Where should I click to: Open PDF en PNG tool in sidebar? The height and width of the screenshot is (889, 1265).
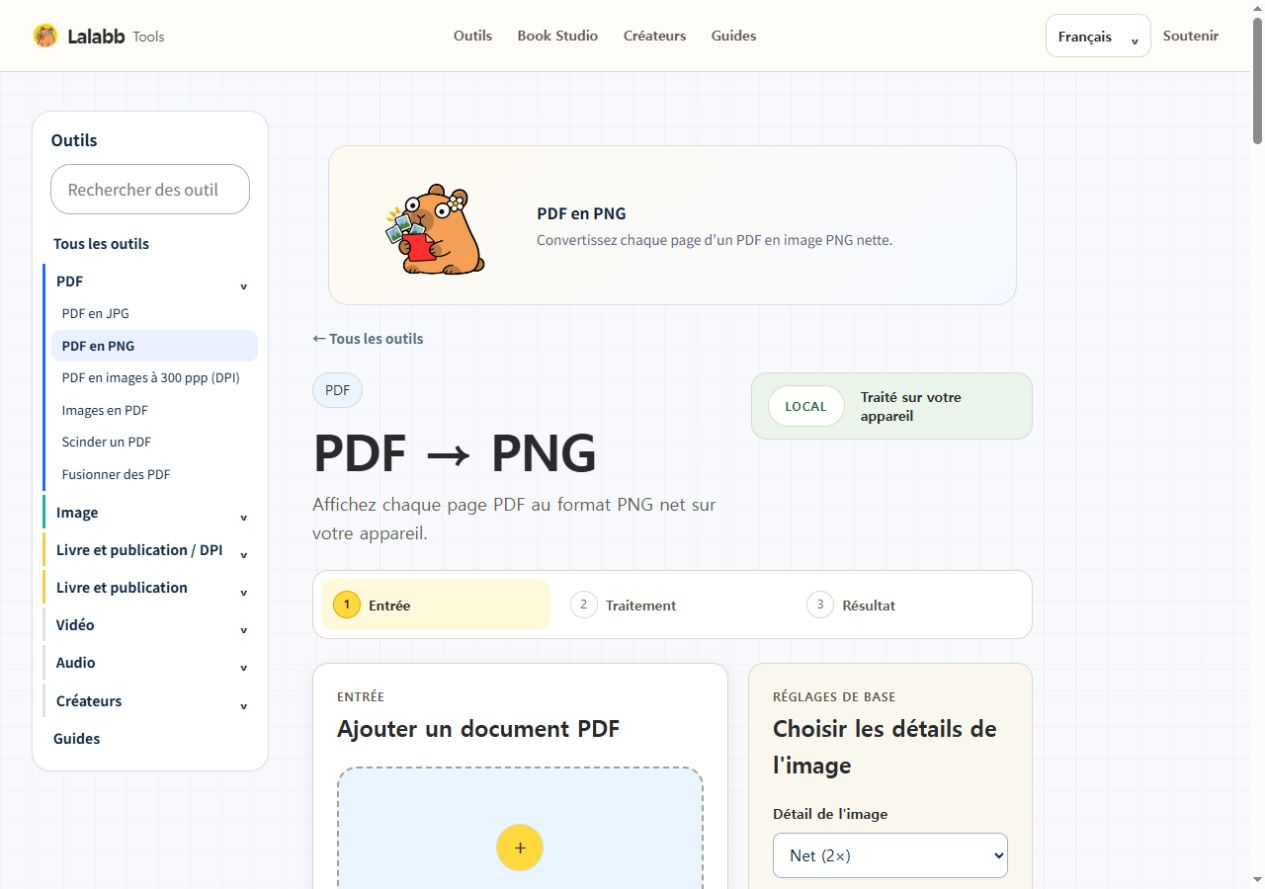coord(154,346)
